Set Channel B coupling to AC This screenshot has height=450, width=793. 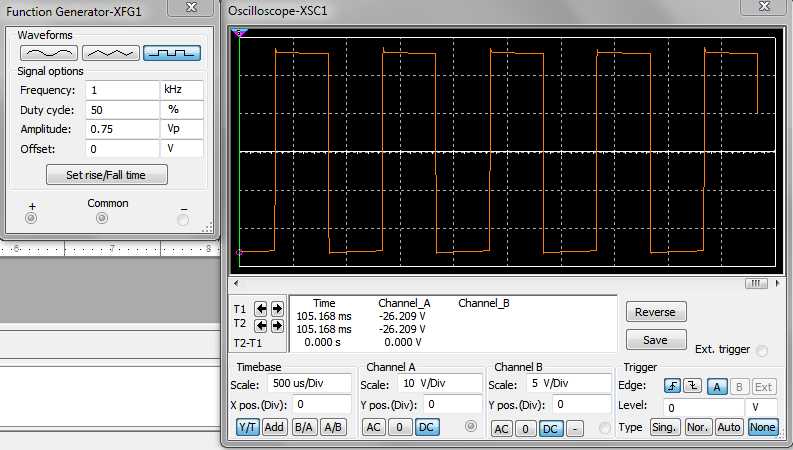click(x=501, y=429)
